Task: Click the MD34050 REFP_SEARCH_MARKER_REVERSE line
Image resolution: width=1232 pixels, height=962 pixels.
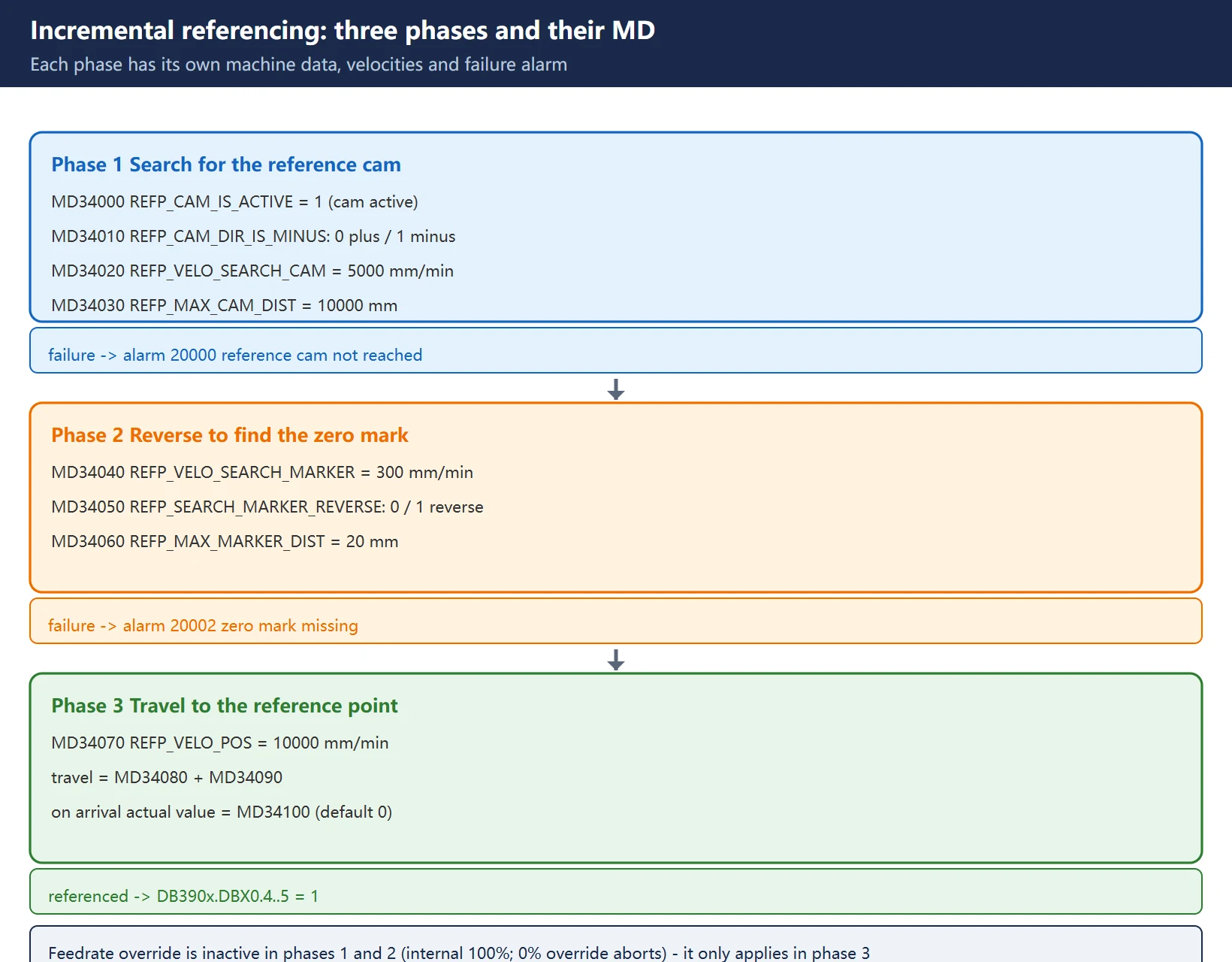Action: pyautogui.click(x=267, y=507)
